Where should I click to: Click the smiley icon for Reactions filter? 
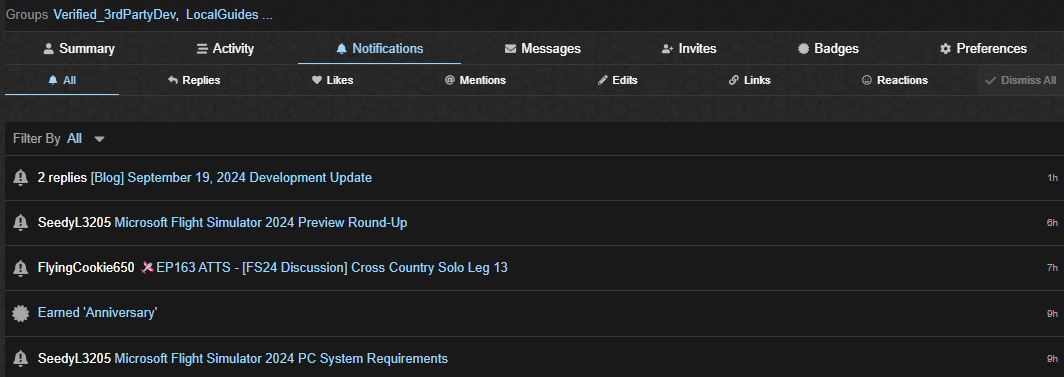[867, 80]
